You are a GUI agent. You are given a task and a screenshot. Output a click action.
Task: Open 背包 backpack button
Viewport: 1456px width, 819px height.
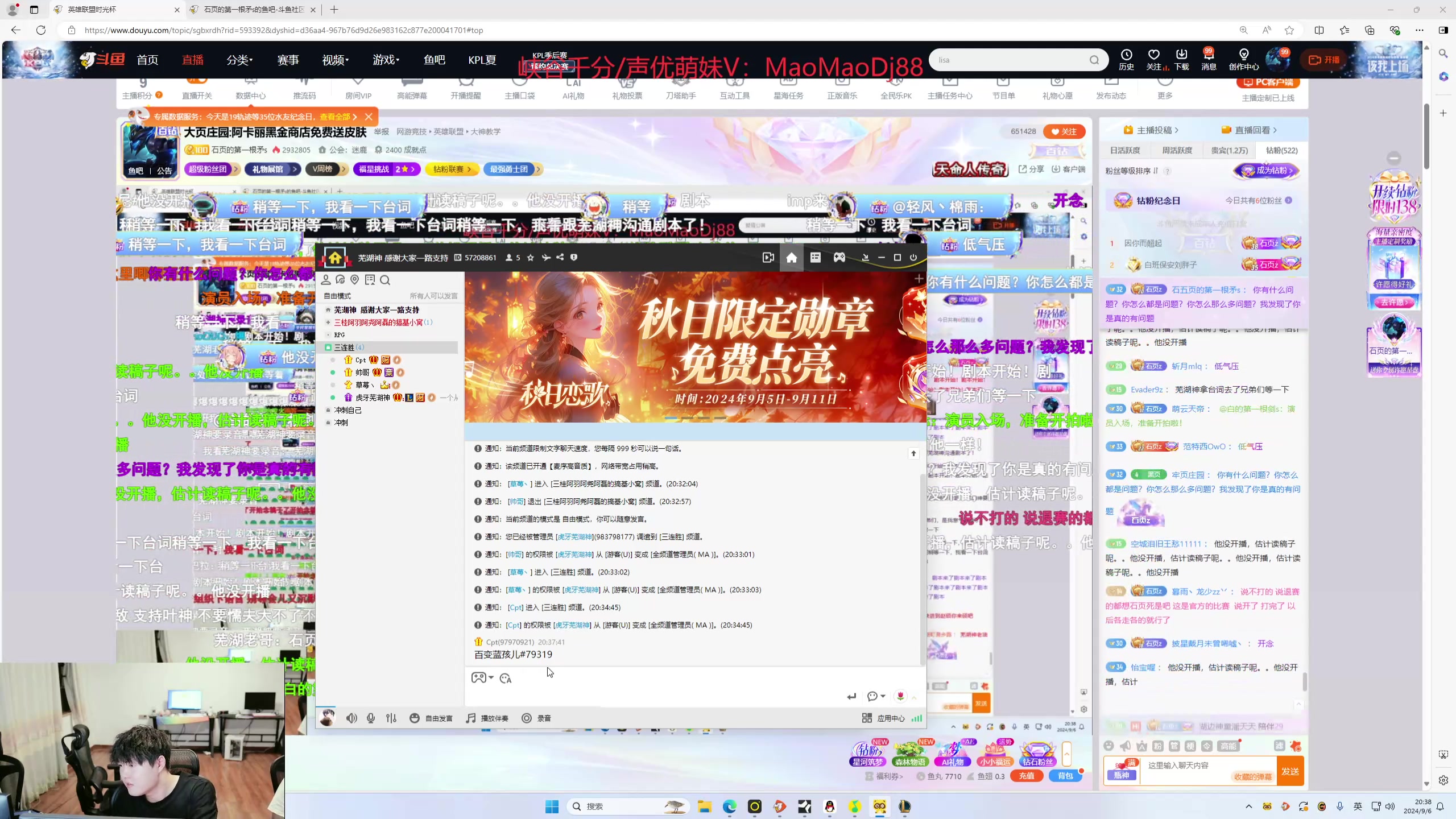1065,776
